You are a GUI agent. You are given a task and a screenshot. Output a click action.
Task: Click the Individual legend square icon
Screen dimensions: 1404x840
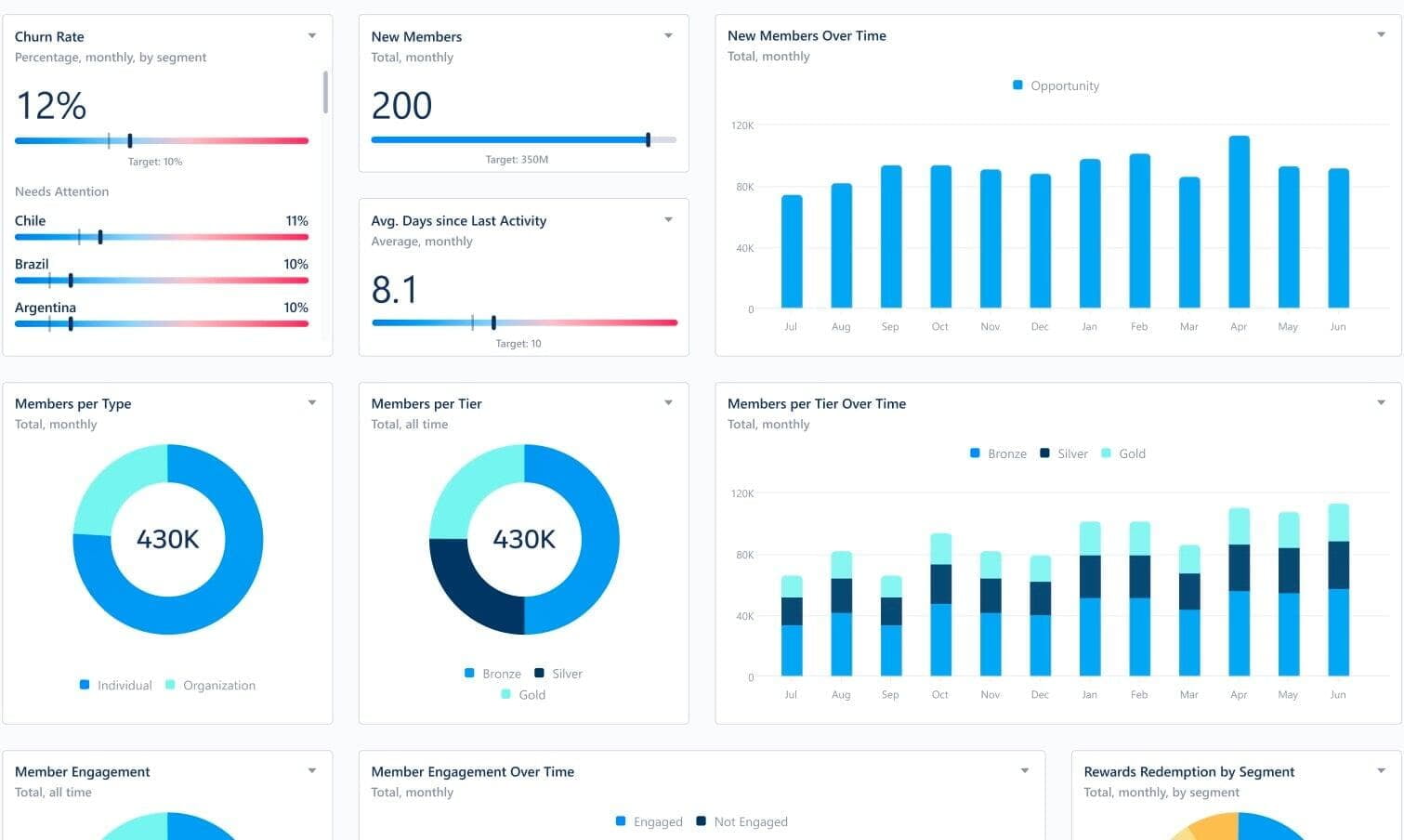[85, 685]
